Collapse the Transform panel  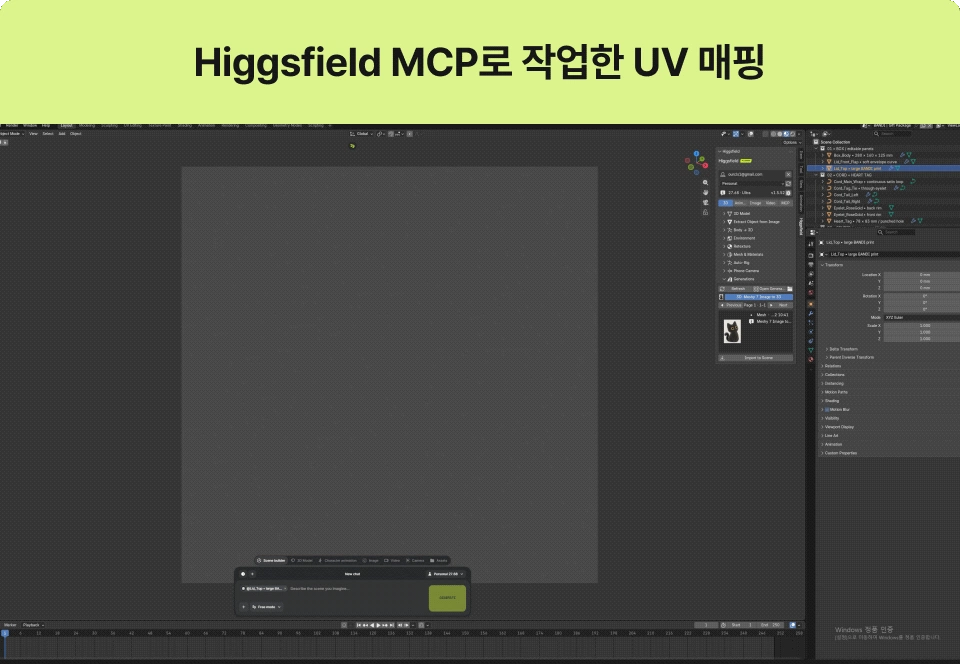click(834, 265)
